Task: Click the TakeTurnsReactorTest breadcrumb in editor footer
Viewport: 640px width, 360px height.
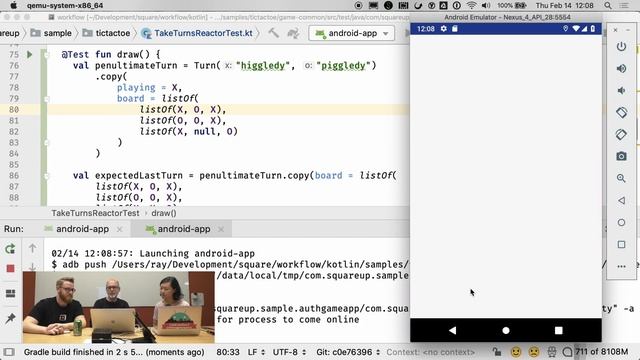Action: 95,213
